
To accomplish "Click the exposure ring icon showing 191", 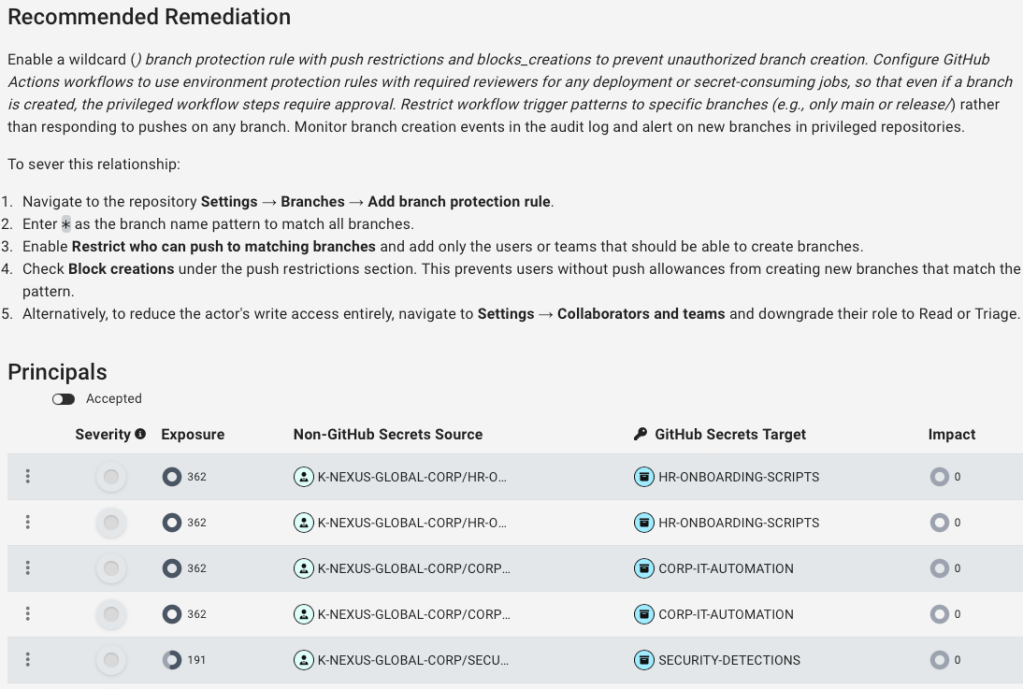I will point(171,660).
